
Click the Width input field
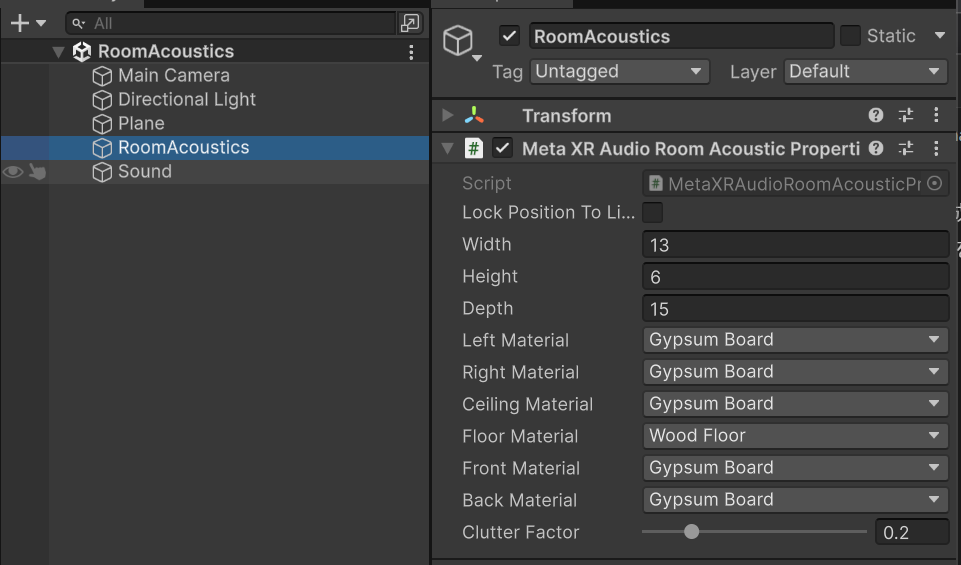click(795, 245)
